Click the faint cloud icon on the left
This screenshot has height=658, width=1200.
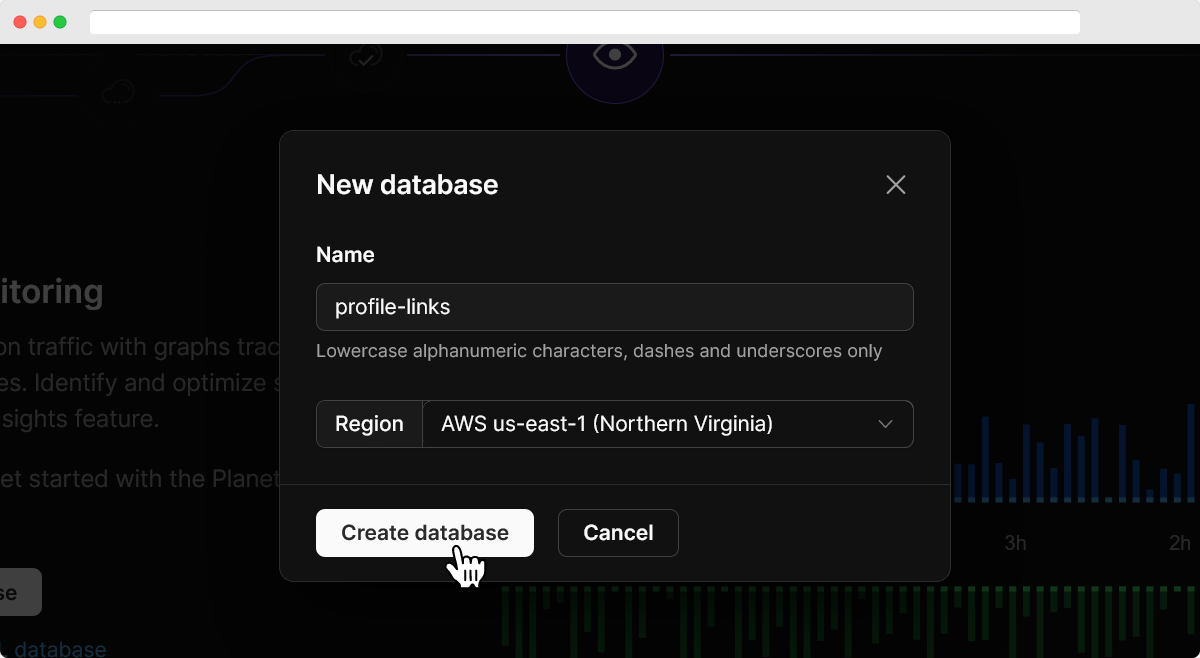[118, 91]
